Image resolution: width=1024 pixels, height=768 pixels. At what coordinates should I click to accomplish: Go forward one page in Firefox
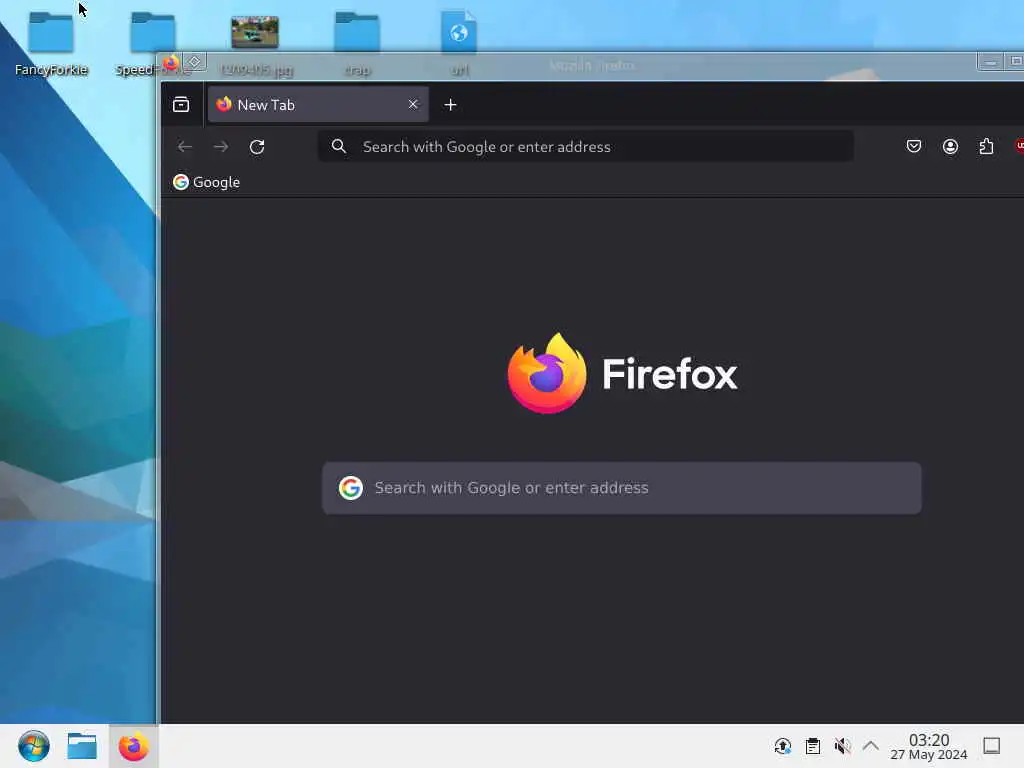pos(221,147)
